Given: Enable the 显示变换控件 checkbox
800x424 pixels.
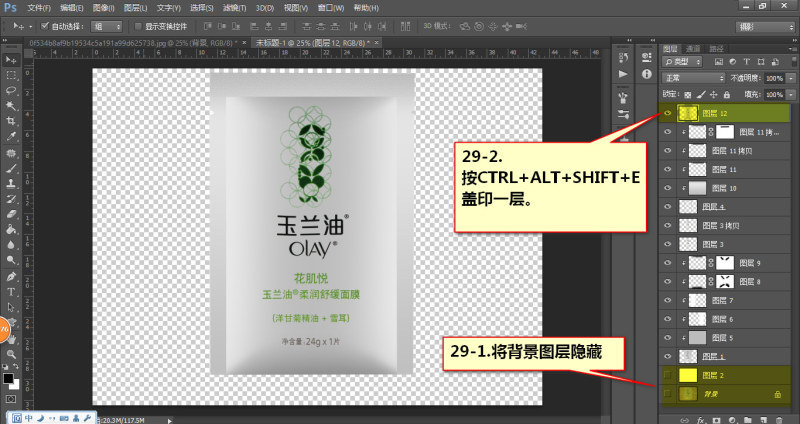Looking at the screenshot, I should pyautogui.click(x=138, y=26).
